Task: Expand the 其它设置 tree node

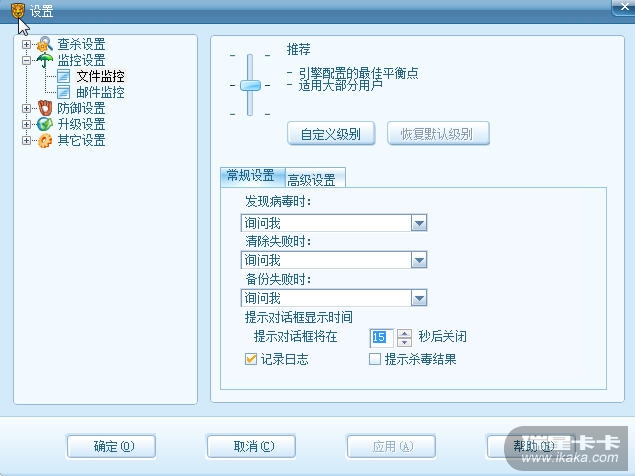Action: (x=26, y=141)
